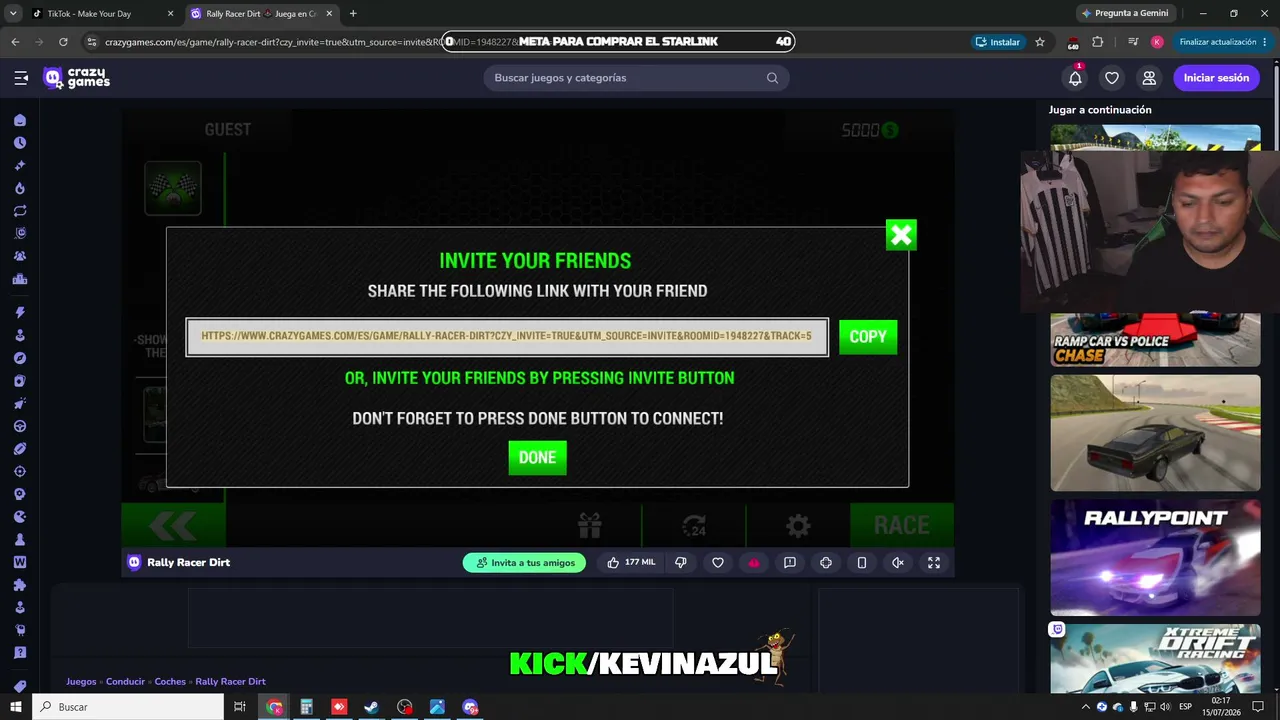1280x720 pixels.
Task: Open the Windows Start menu
Action: point(16,707)
